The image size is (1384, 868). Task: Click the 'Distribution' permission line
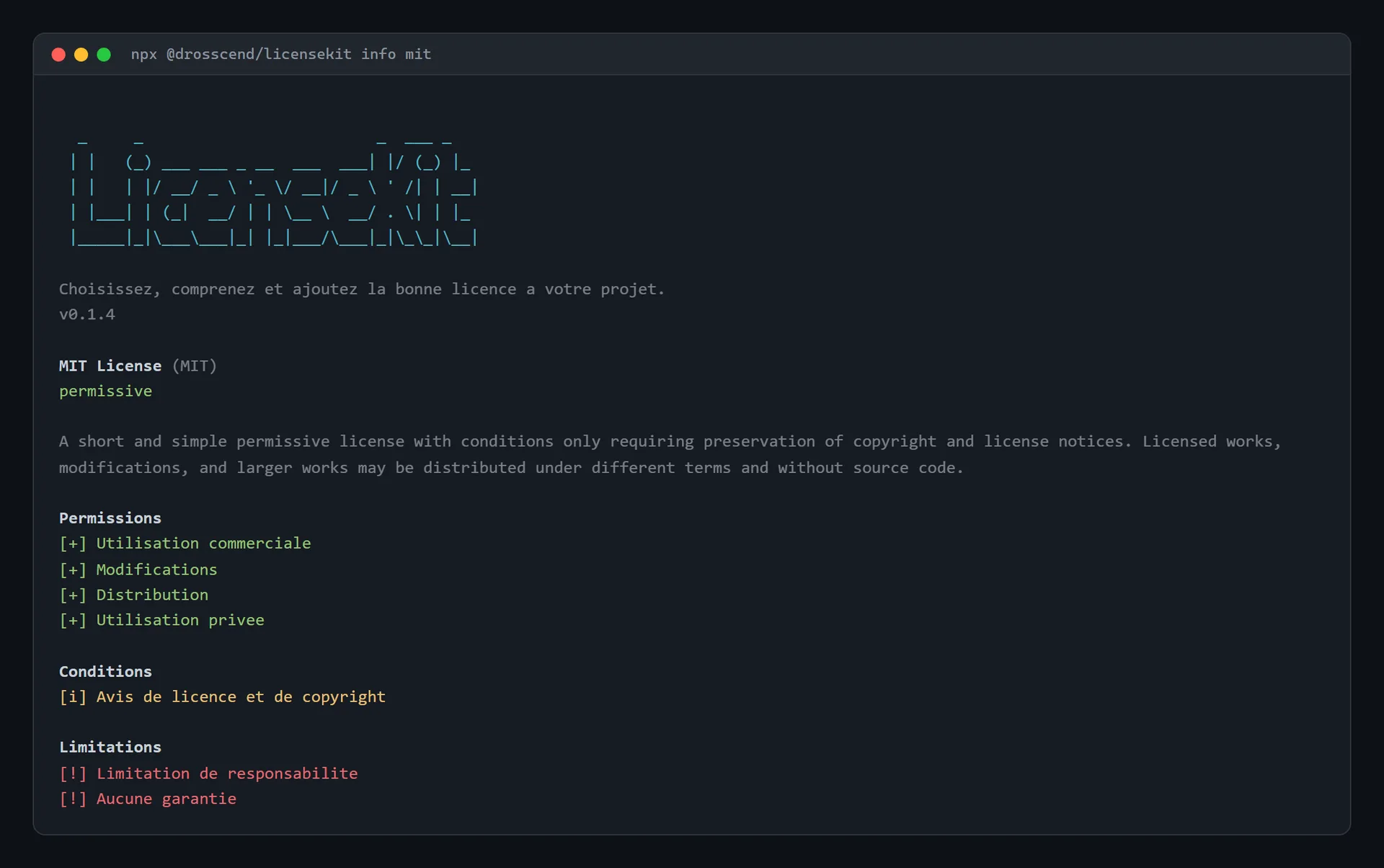pyautogui.click(x=134, y=595)
